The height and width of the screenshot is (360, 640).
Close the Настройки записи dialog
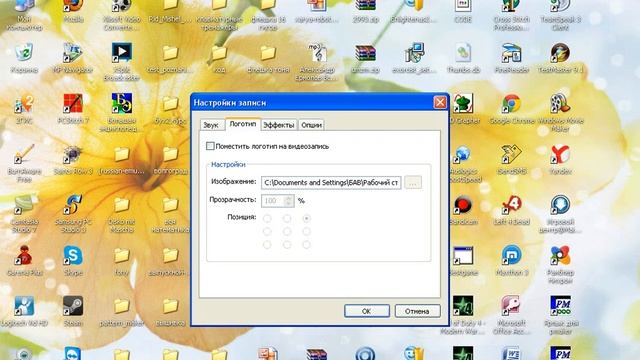coord(440,102)
